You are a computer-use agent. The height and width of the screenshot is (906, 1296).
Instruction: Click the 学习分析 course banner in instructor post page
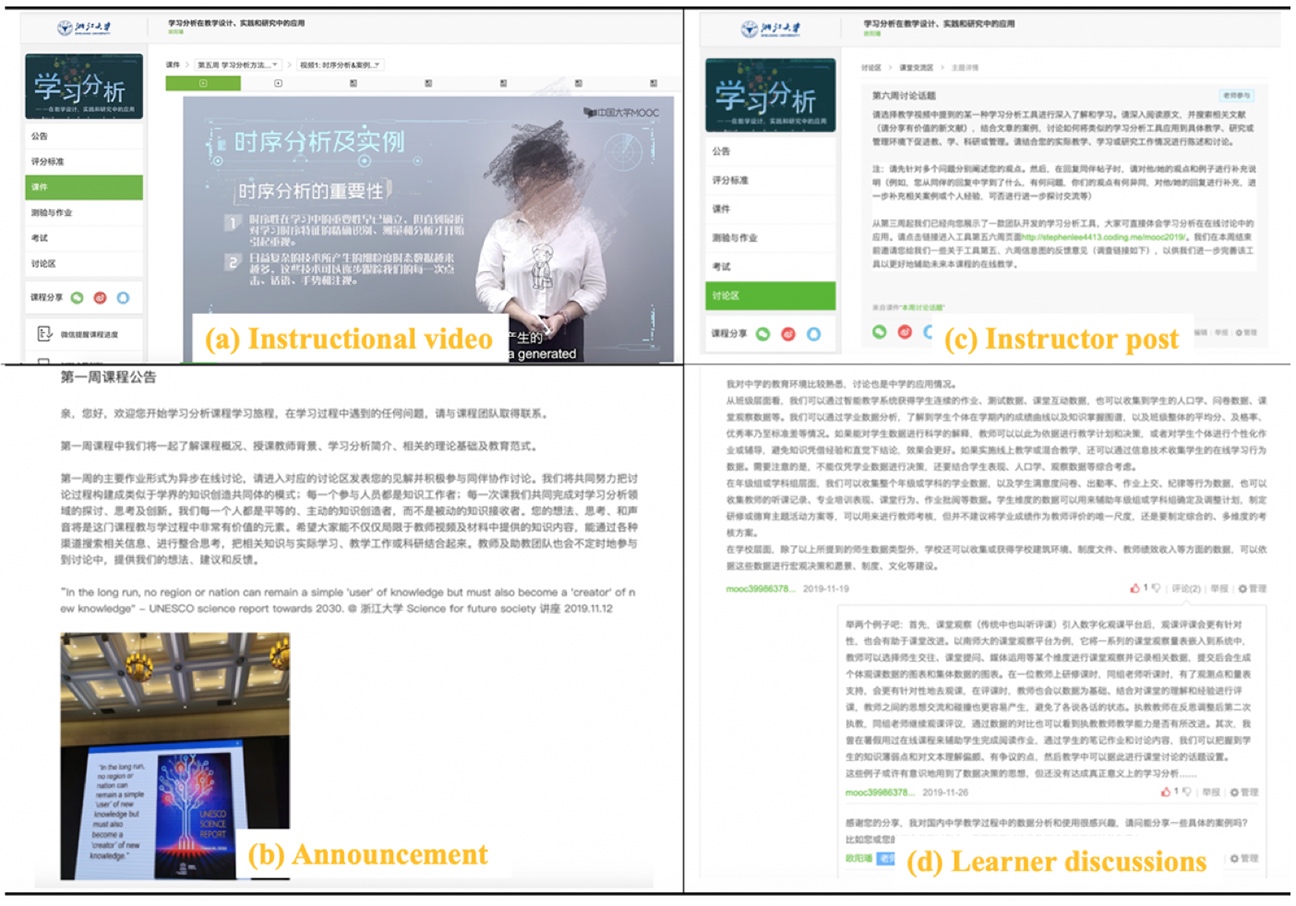[770, 95]
